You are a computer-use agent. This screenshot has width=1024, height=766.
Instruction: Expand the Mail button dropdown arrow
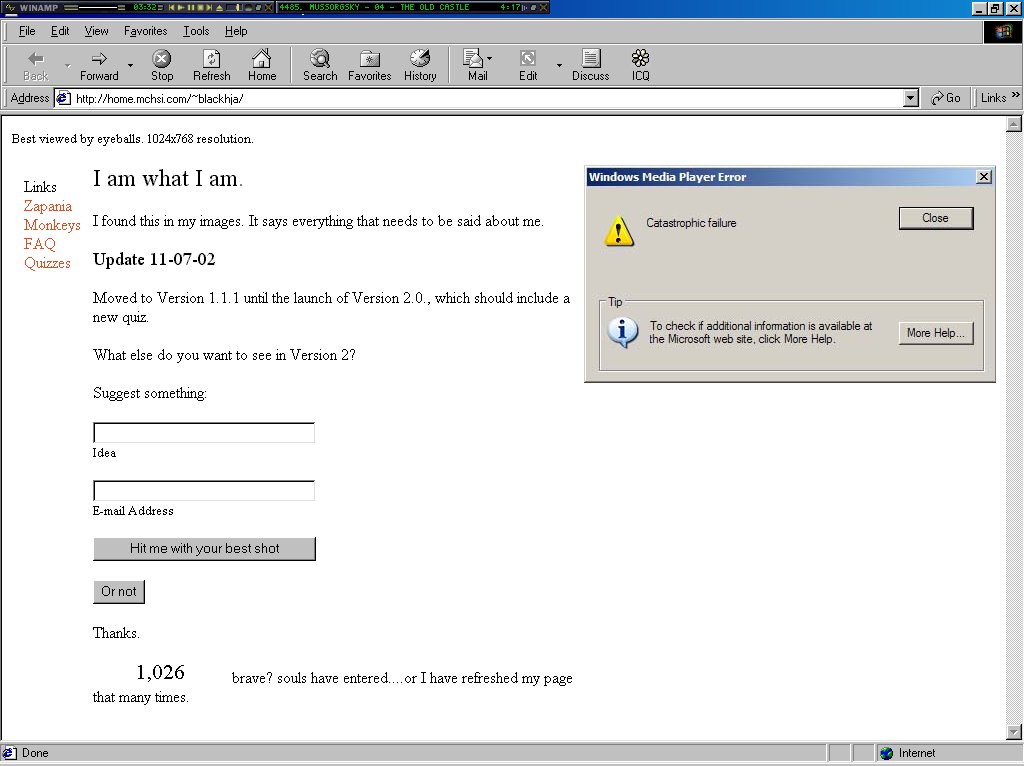coord(490,59)
